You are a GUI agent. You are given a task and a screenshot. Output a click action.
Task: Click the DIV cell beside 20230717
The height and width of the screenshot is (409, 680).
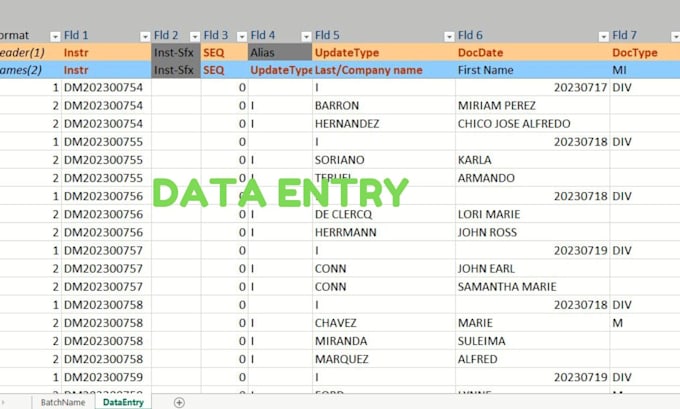click(x=645, y=87)
